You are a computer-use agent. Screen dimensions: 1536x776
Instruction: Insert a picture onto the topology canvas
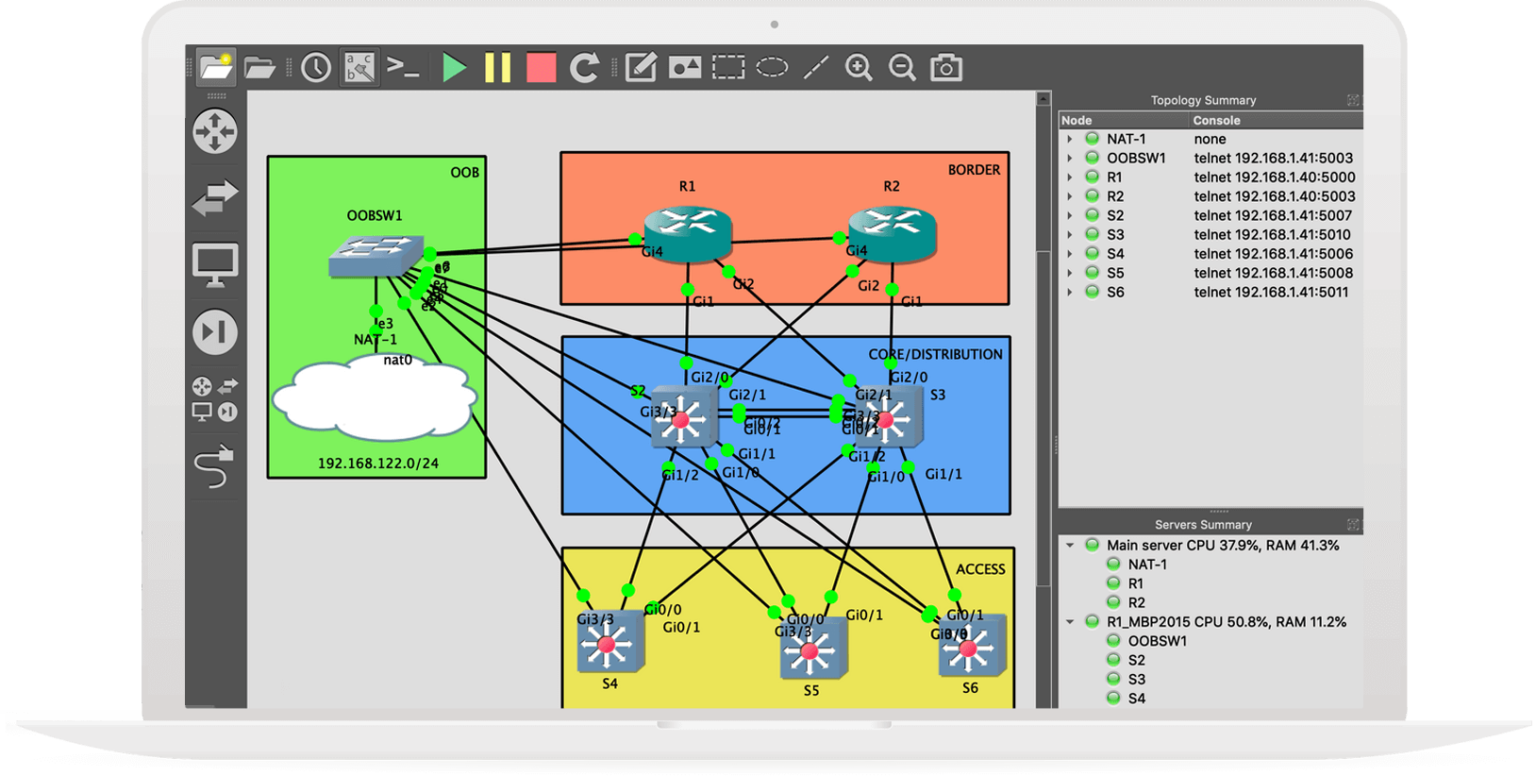[x=686, y=68]
